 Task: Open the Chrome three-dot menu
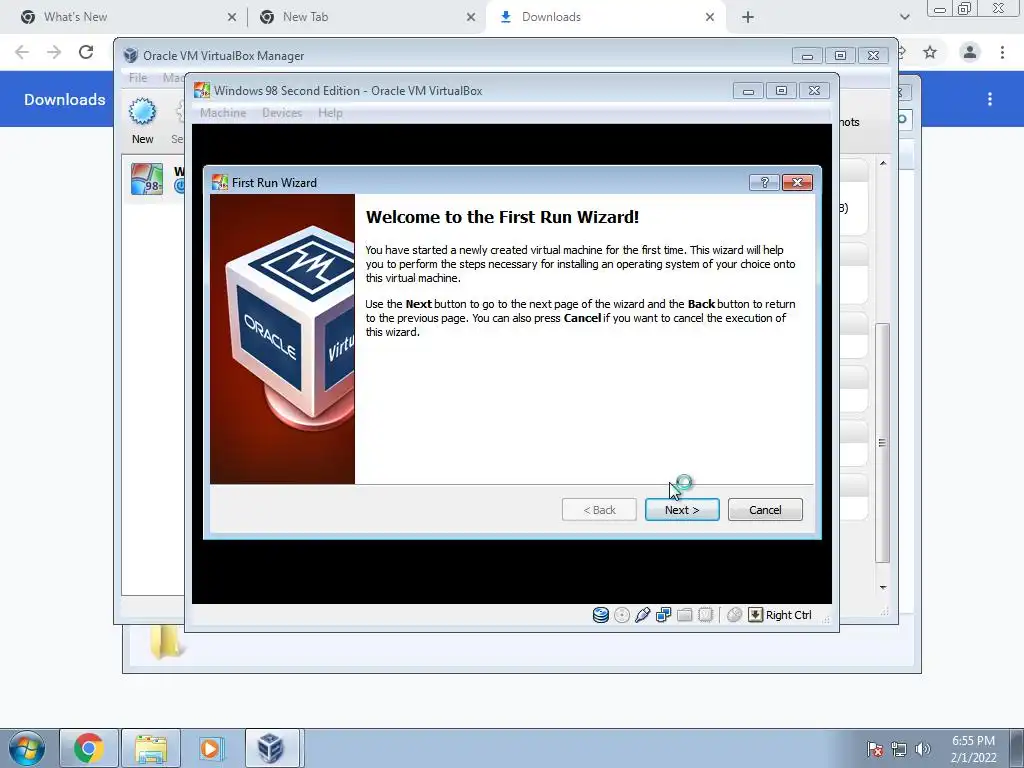click(x=1002, y=52)
